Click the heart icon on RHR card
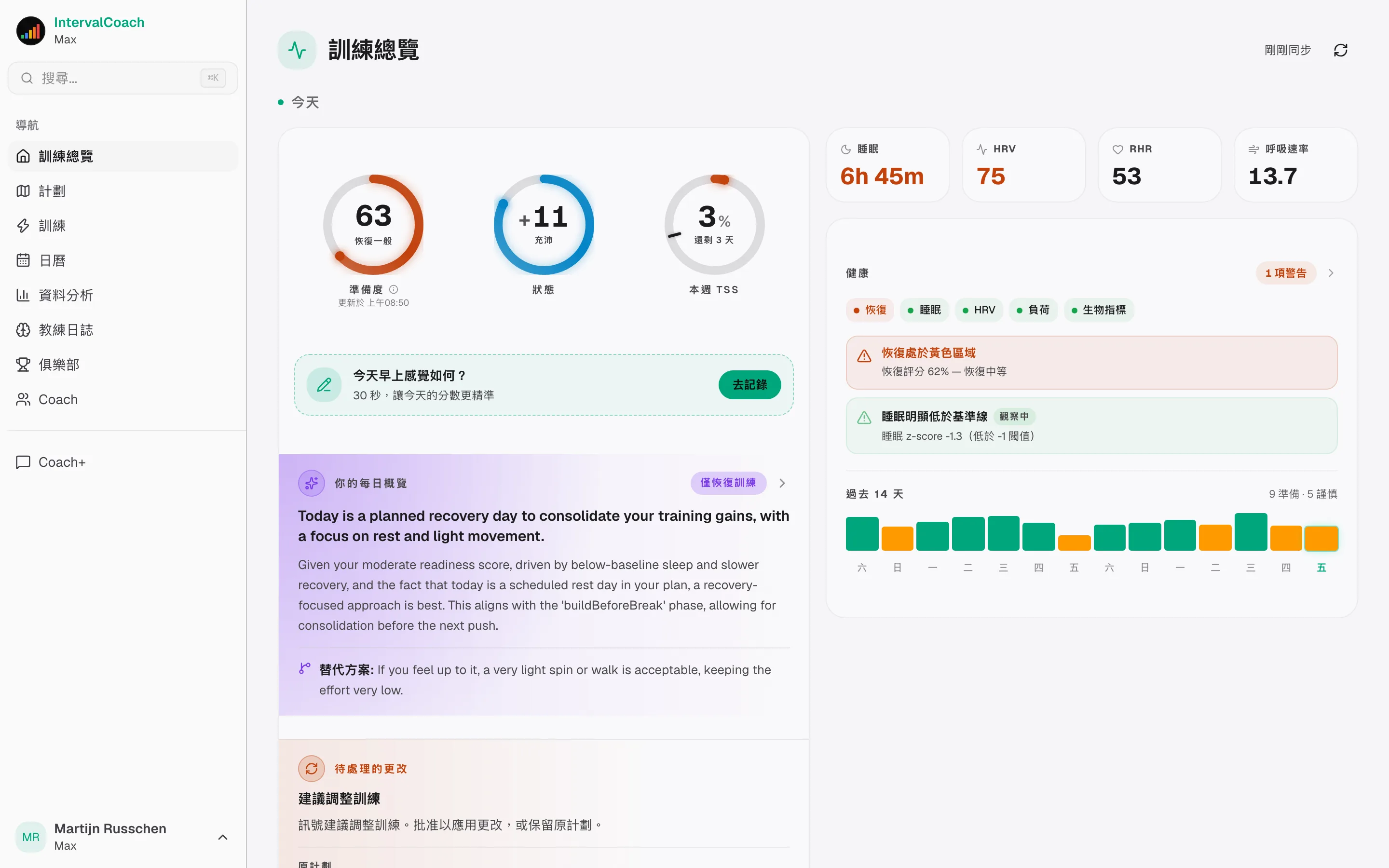The height and width of the screenshot is (868, 1389). pyautogui.click(x=1117, y=149)
